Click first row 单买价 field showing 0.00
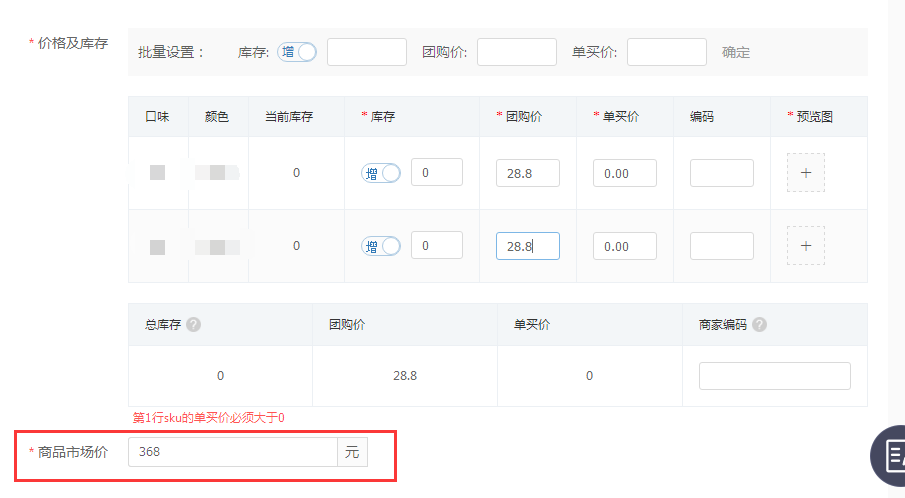This screenshot has height=498, width=905. pyautogui.click(x=624, y=173)
